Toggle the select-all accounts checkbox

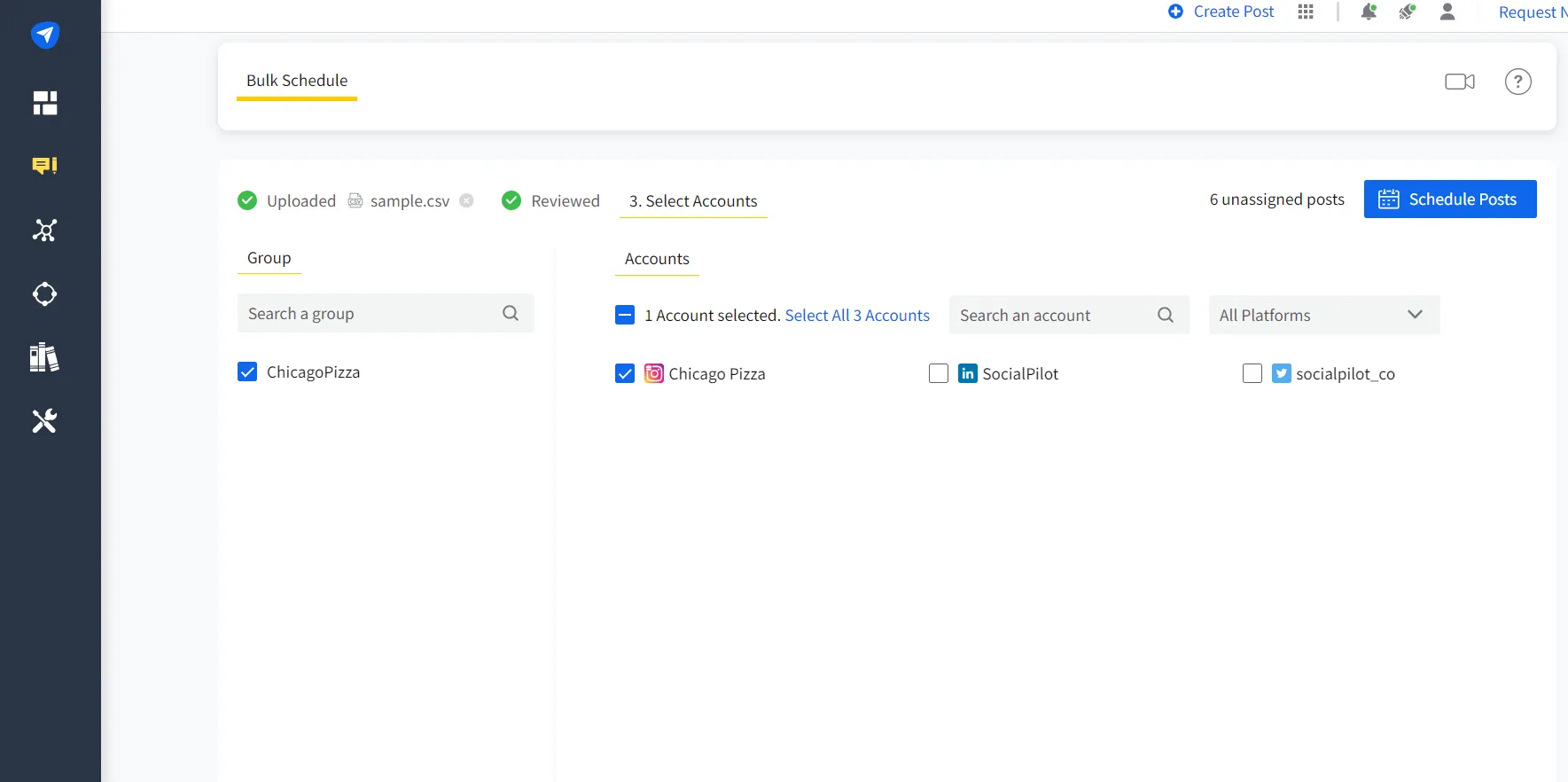pyautogui.click(x=625, y=315)
